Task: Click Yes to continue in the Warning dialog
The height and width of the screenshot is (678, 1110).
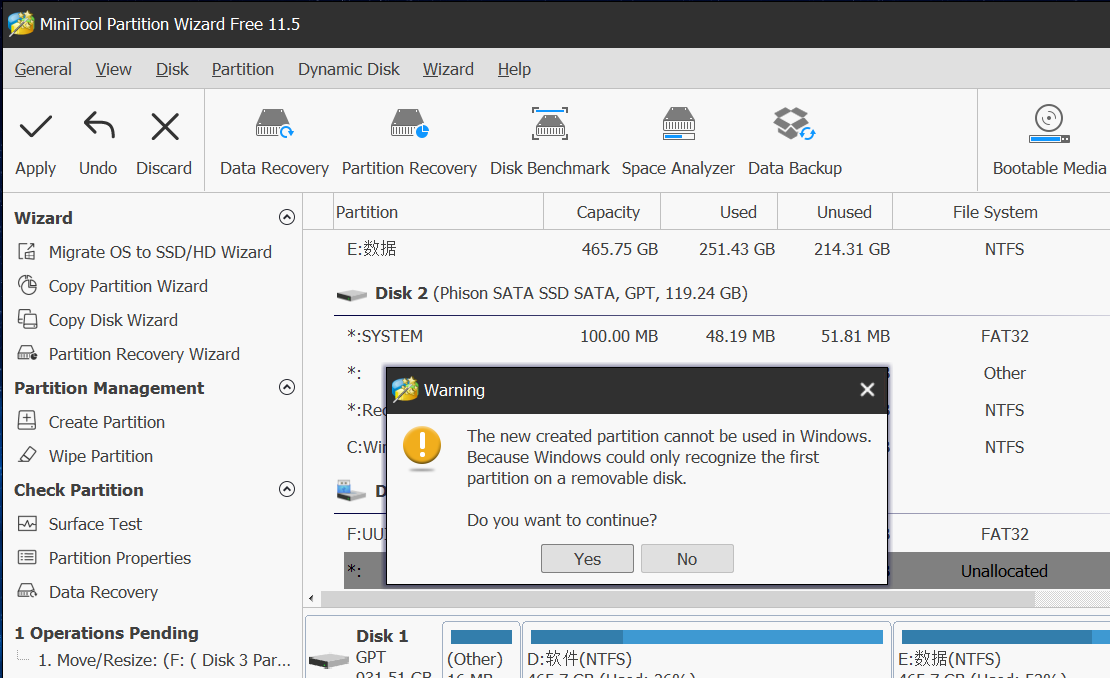Action: click(x=587, y=559)
